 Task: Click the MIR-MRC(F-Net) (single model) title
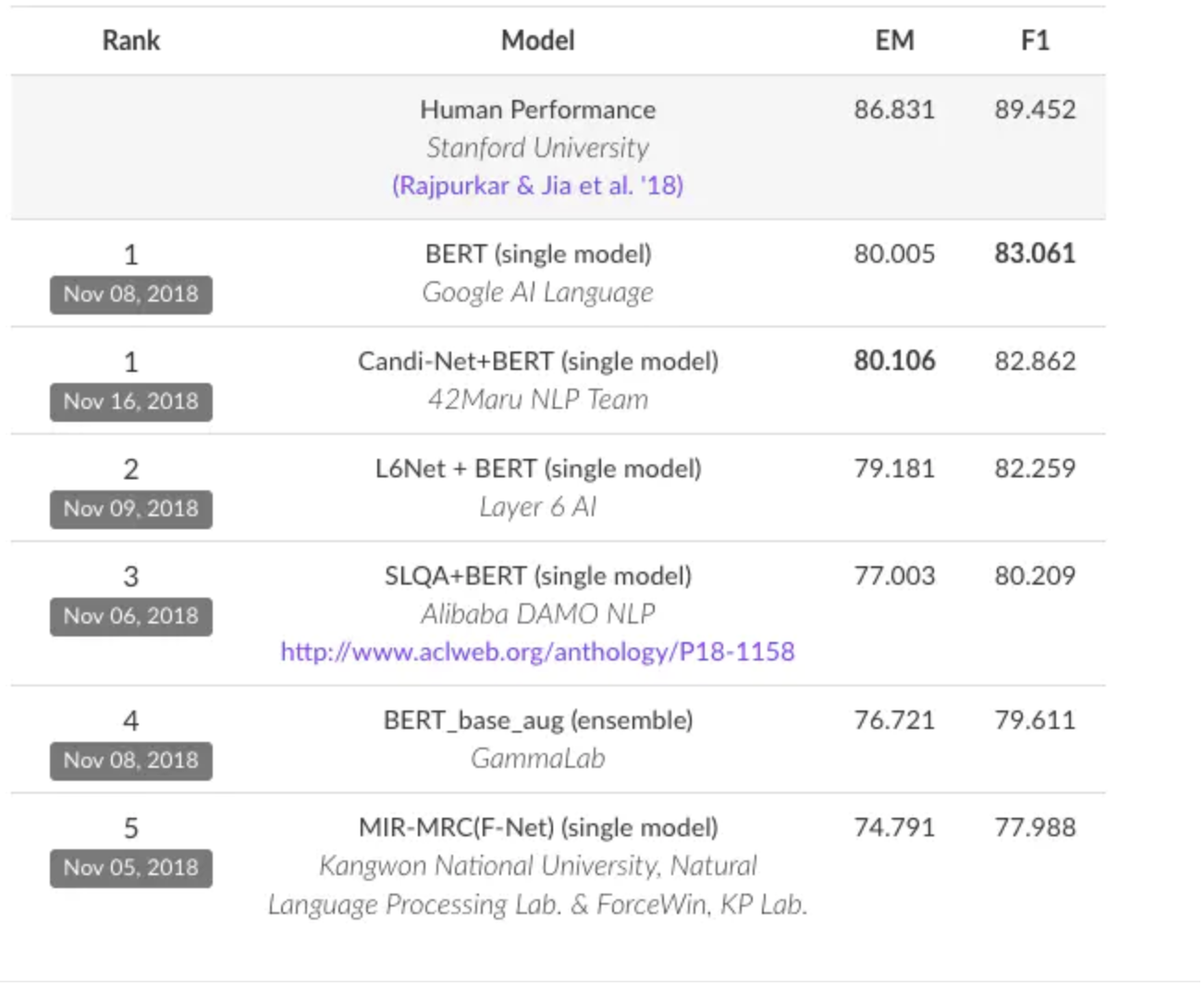538,828
